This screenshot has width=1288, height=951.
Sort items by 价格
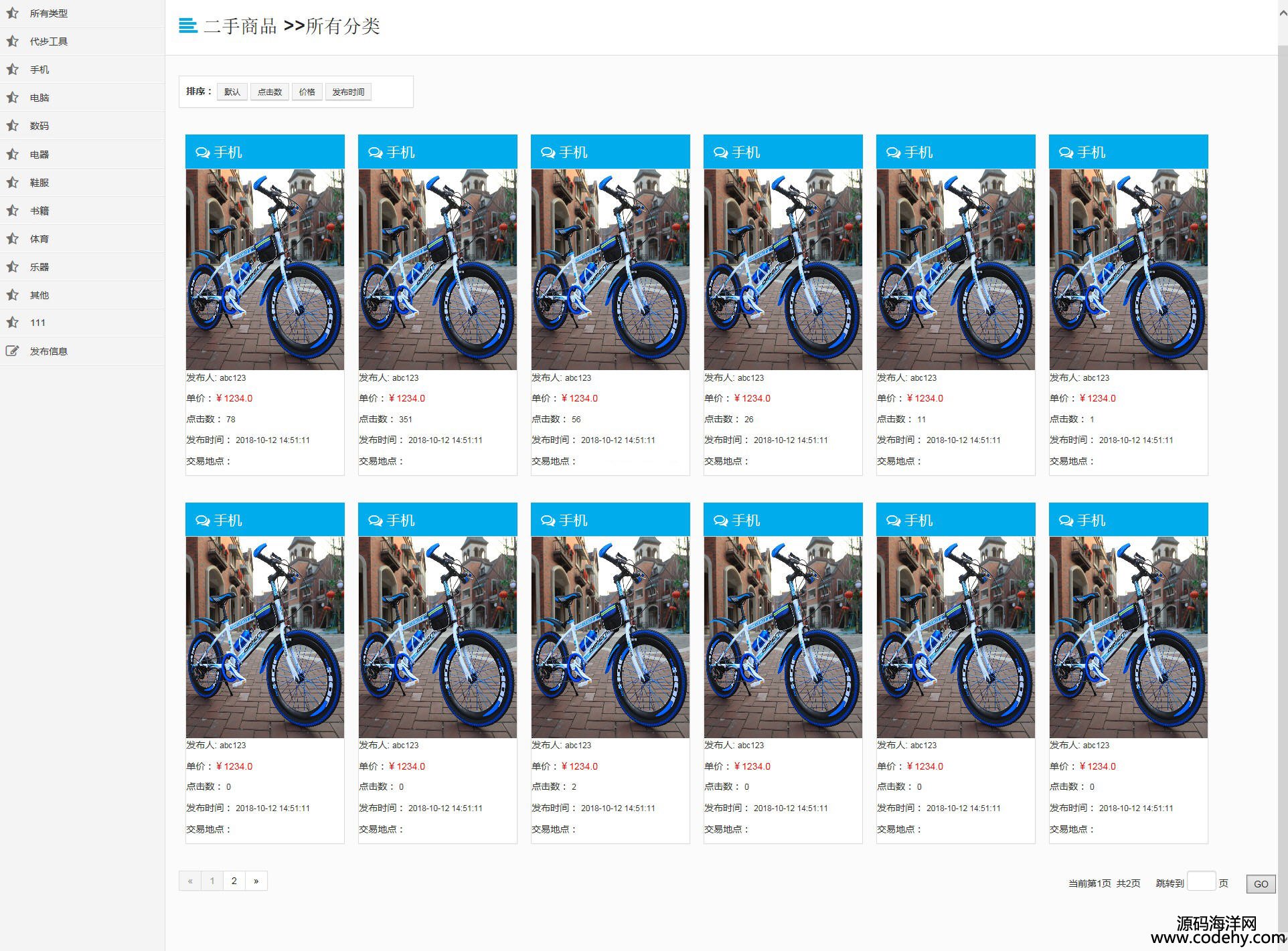point(307,92)
